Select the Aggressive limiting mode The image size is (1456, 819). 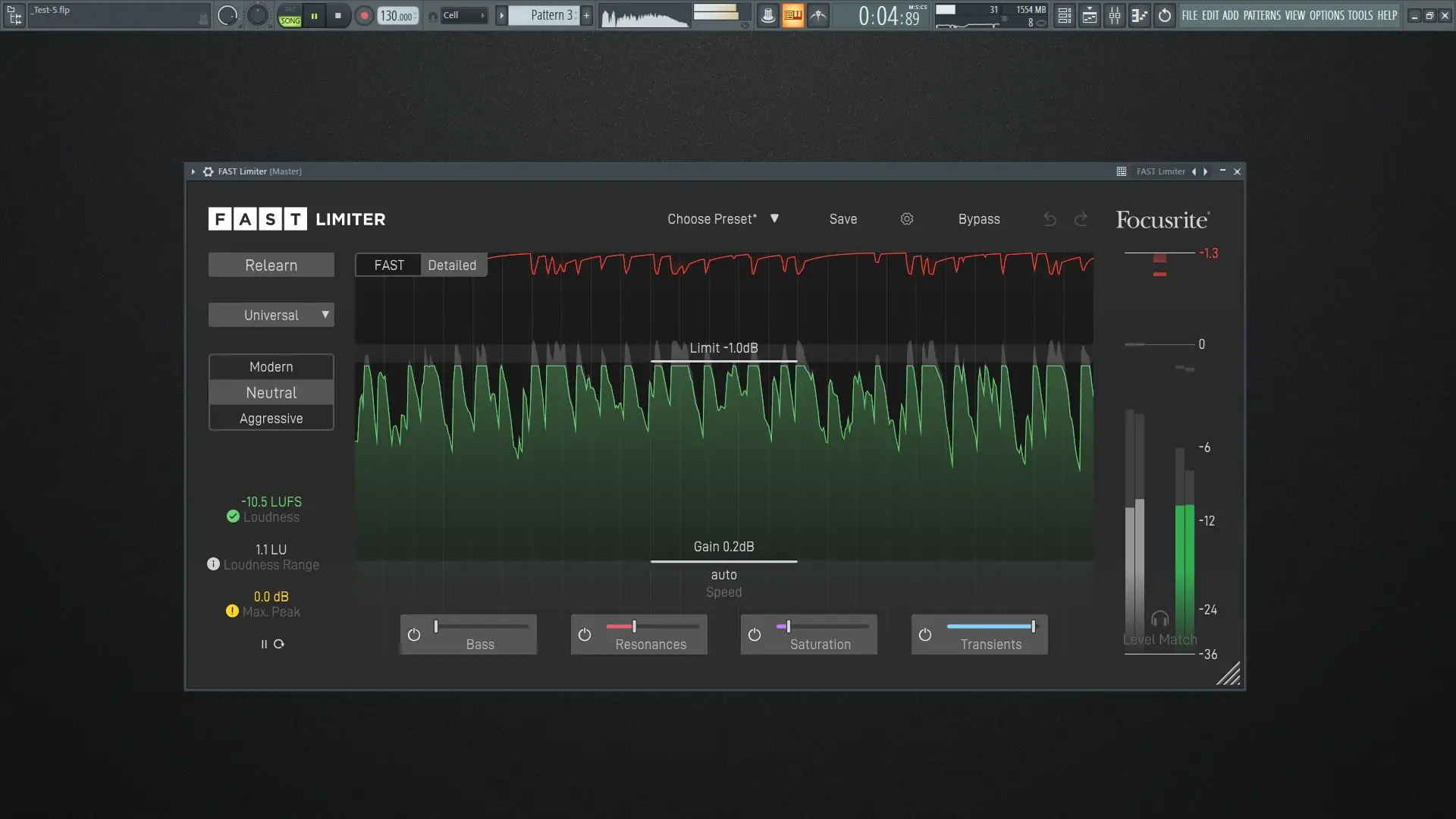[271, 418]
